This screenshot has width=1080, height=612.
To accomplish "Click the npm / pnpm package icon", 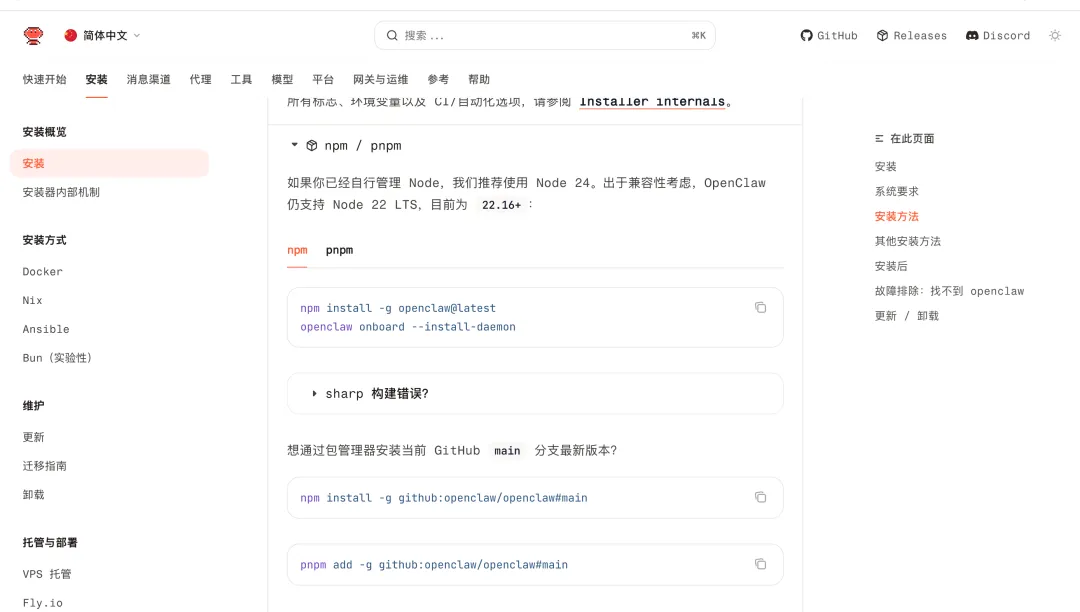I will (x=312, y=145).
